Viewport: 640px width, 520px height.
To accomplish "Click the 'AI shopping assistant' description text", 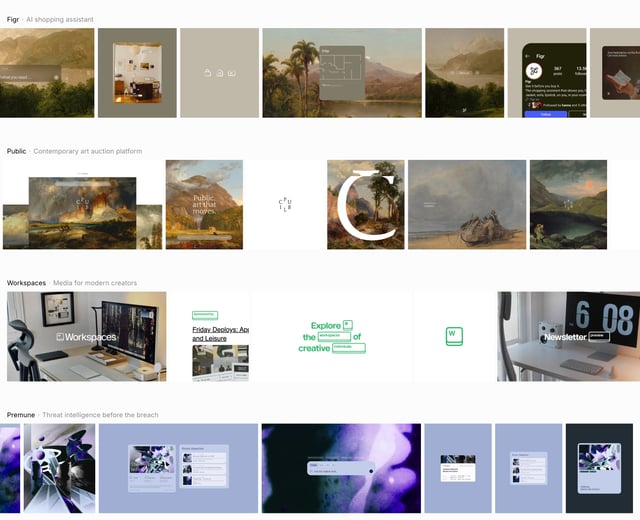I will [60, 20].
